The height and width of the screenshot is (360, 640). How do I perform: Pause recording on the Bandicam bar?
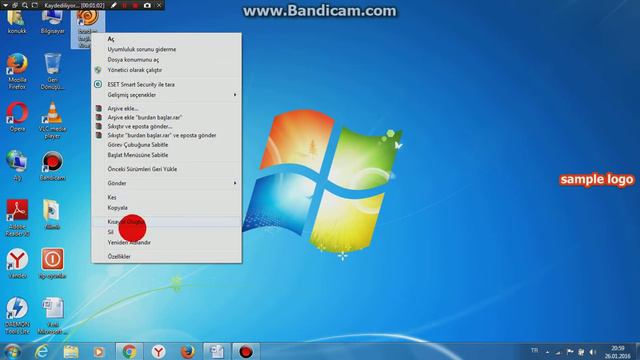125,5
